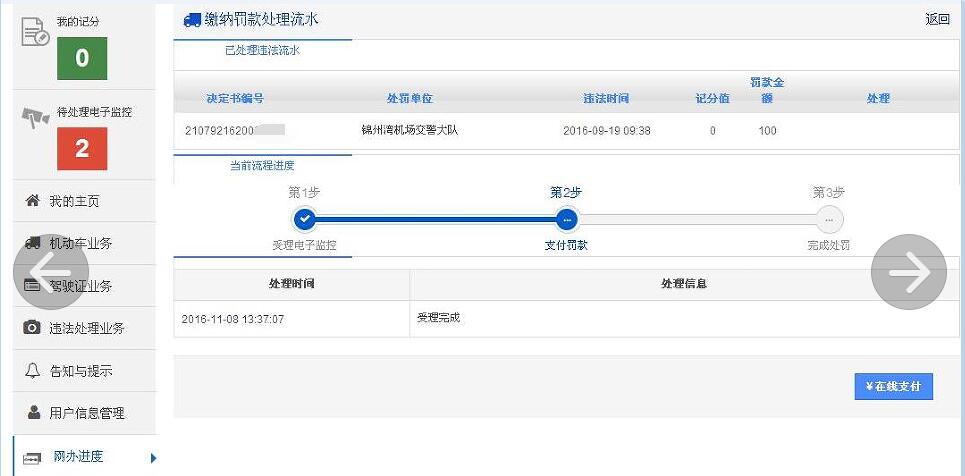Click the surveillance camera icon
This screenshot has width=965, height=476.
[x=36, y=117]
